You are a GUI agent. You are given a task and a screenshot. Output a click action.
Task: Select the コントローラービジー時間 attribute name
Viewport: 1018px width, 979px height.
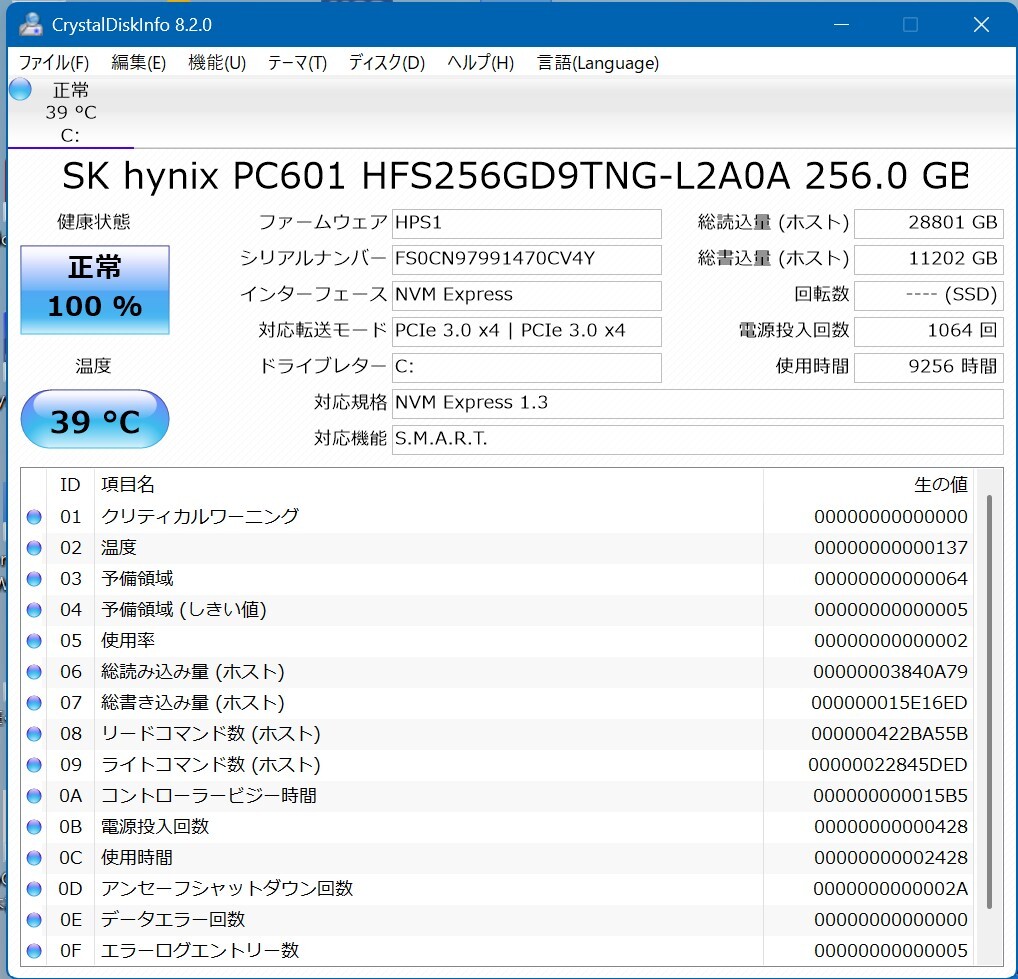[x=209, y=796]
